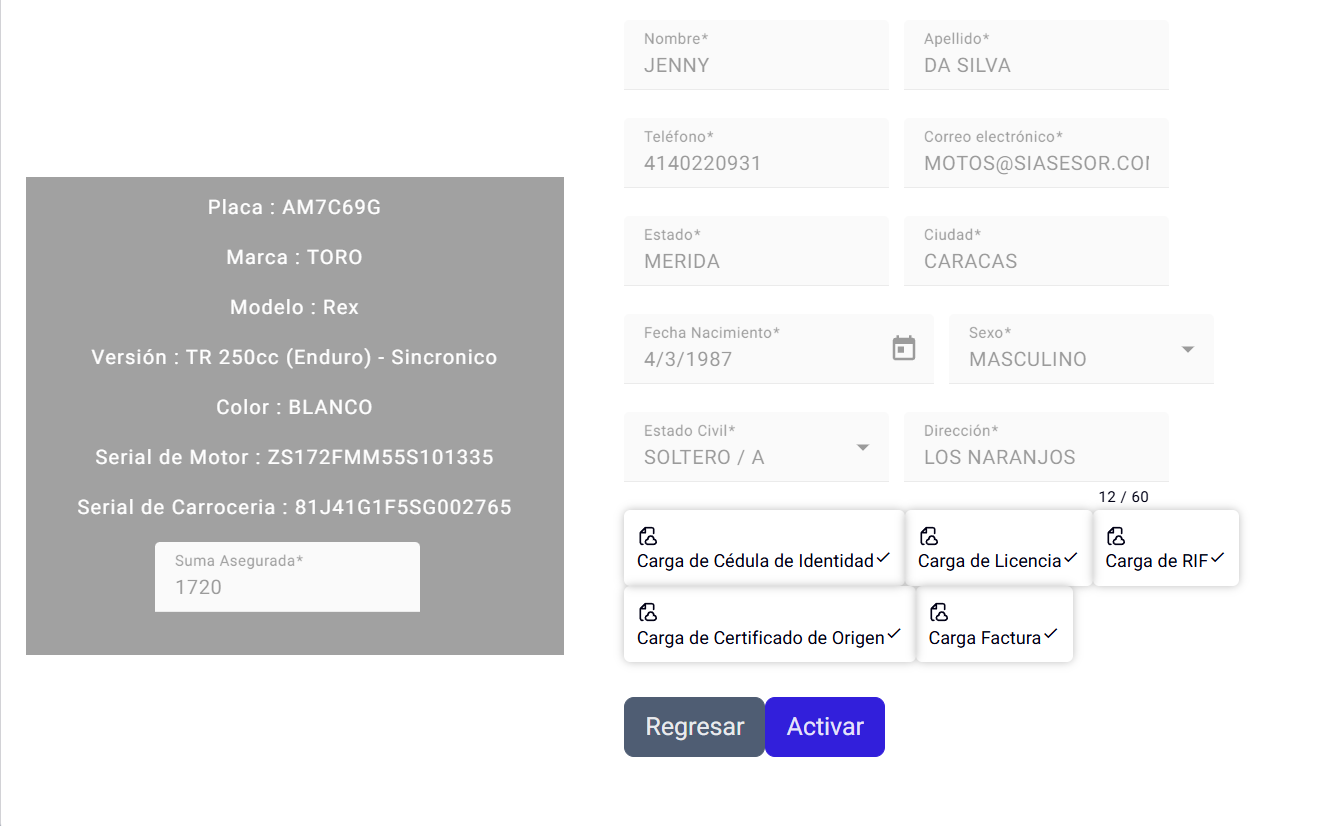Viewport: 1338px width, 826px height.
Task: Click the Correo electrónico field
Action: [1036, 163]
